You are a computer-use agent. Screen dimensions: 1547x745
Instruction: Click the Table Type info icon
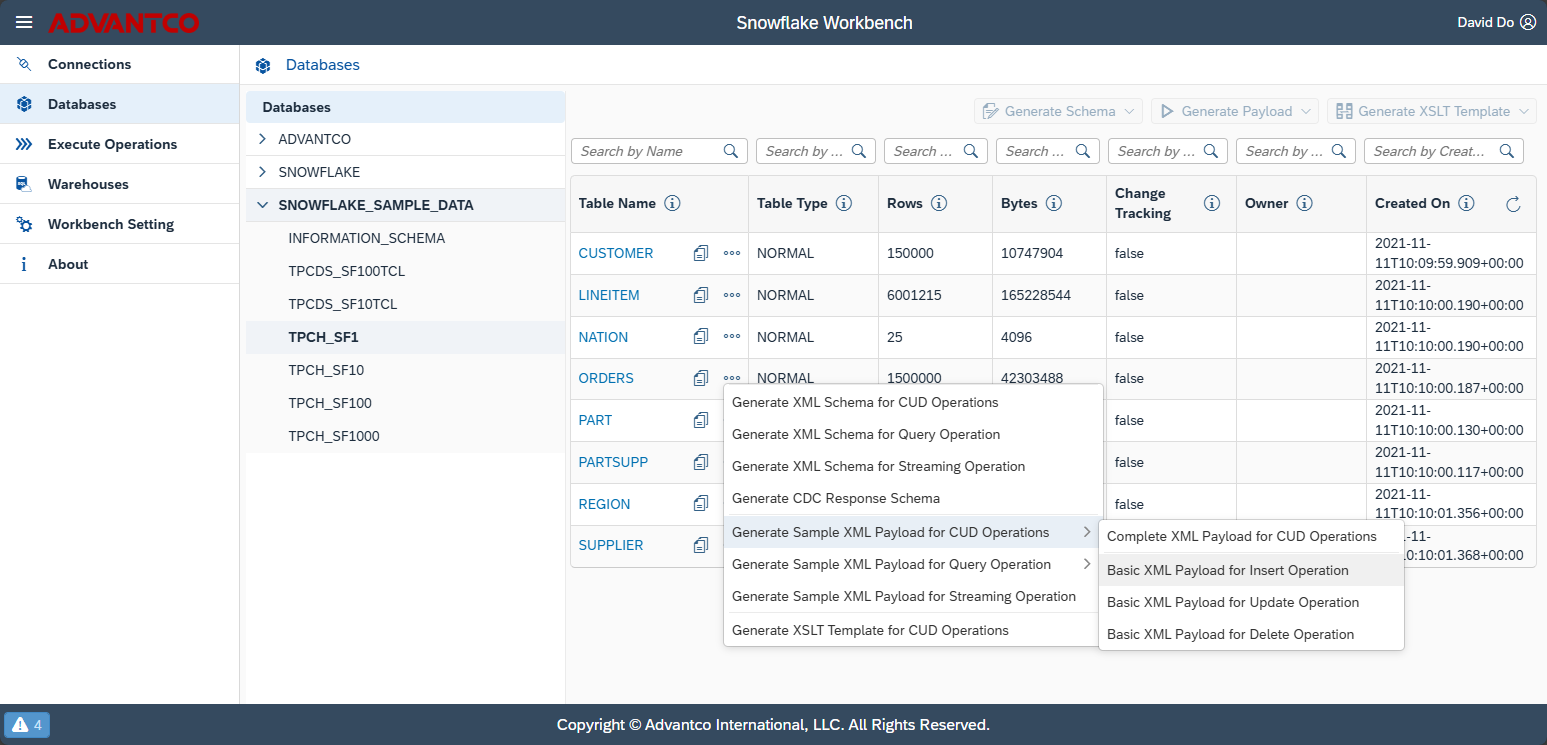click(x=844, y=203)
